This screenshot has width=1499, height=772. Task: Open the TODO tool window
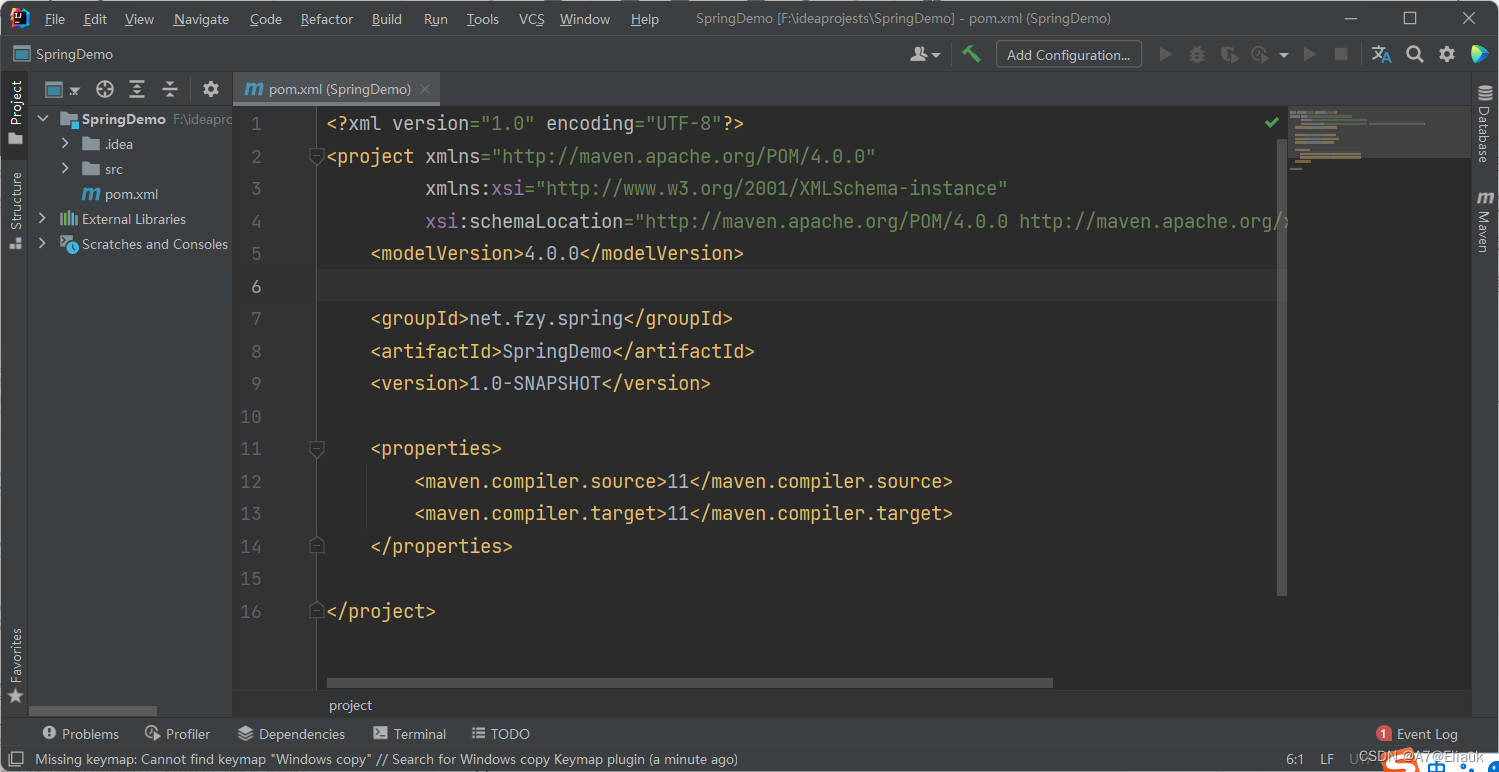(501, 733)
